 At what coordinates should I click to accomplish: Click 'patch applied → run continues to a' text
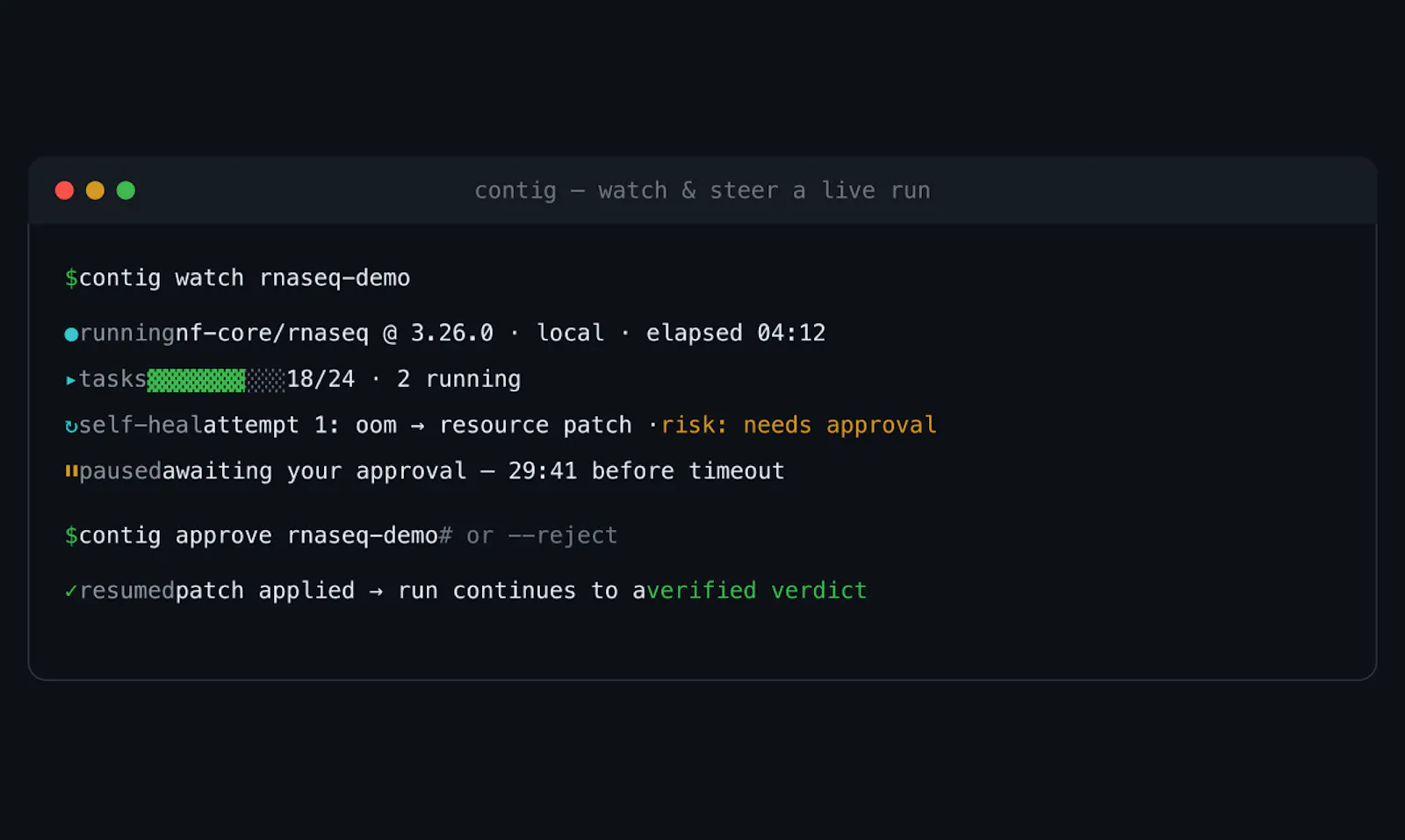click(411, 591)
